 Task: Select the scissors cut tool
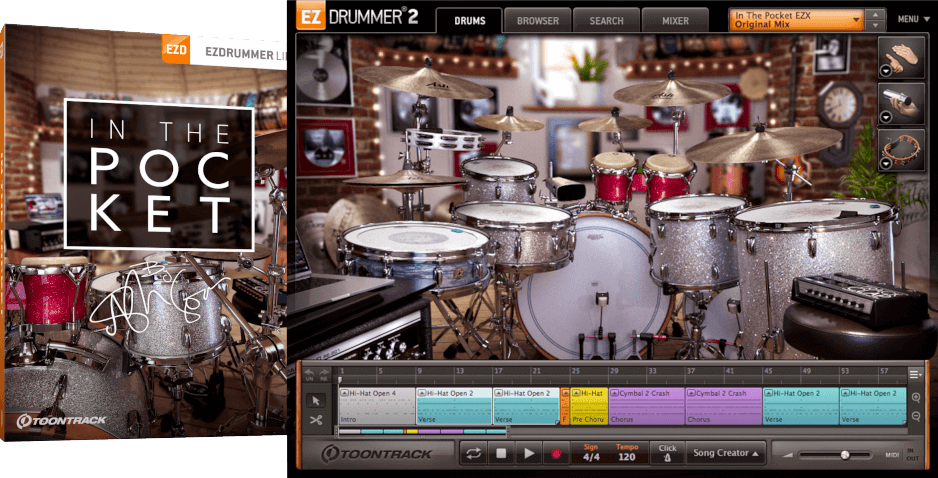click(316, 420)
